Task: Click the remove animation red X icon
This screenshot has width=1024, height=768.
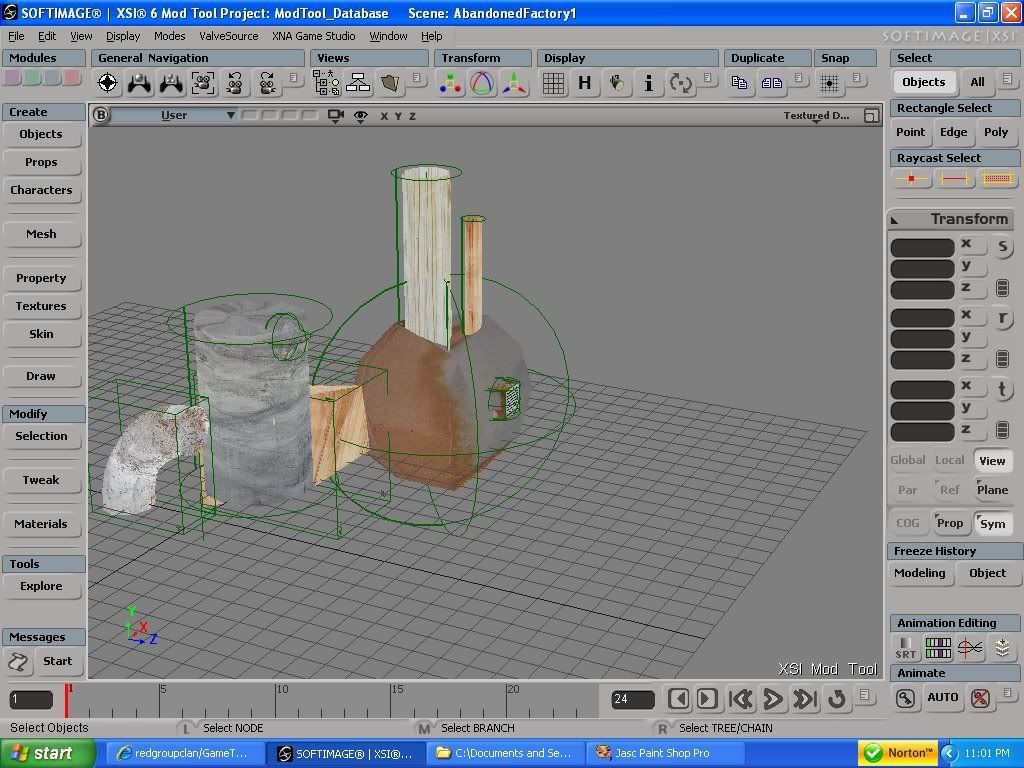Action: pos(980,698)
